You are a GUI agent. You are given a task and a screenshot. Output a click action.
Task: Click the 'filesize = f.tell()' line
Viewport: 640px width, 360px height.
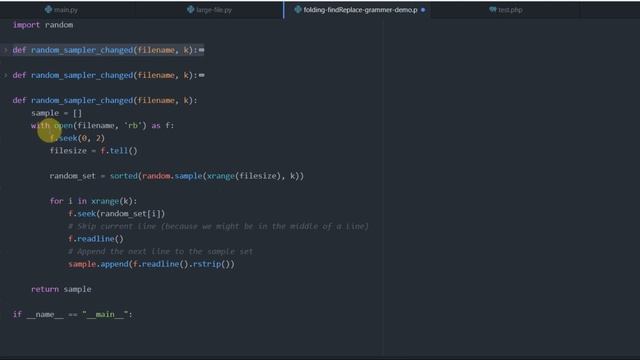(x=93, y=151)
